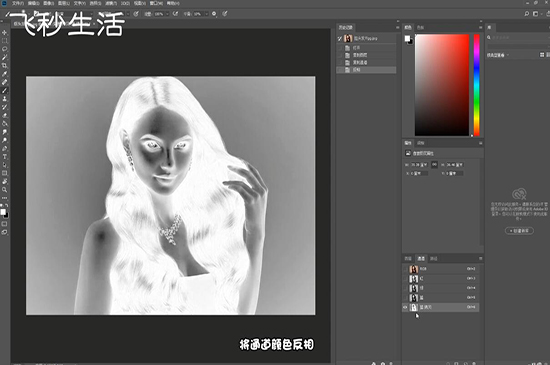Select the Eyedropper tool
Viewport: 550px width, 365px height.
(x=5, y=74)
